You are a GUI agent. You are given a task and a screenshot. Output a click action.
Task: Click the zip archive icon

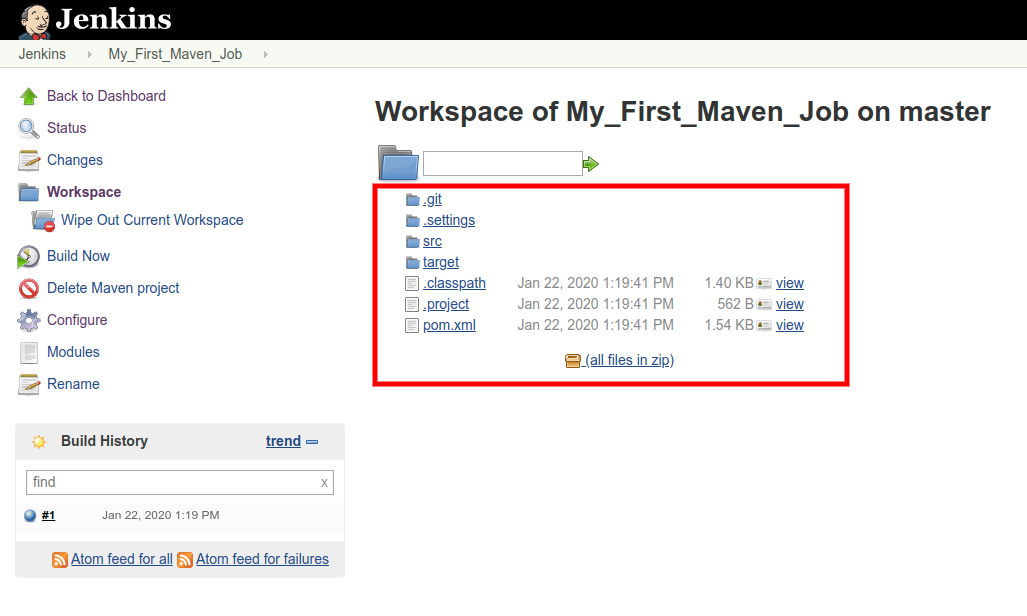(x=573, y=360)
